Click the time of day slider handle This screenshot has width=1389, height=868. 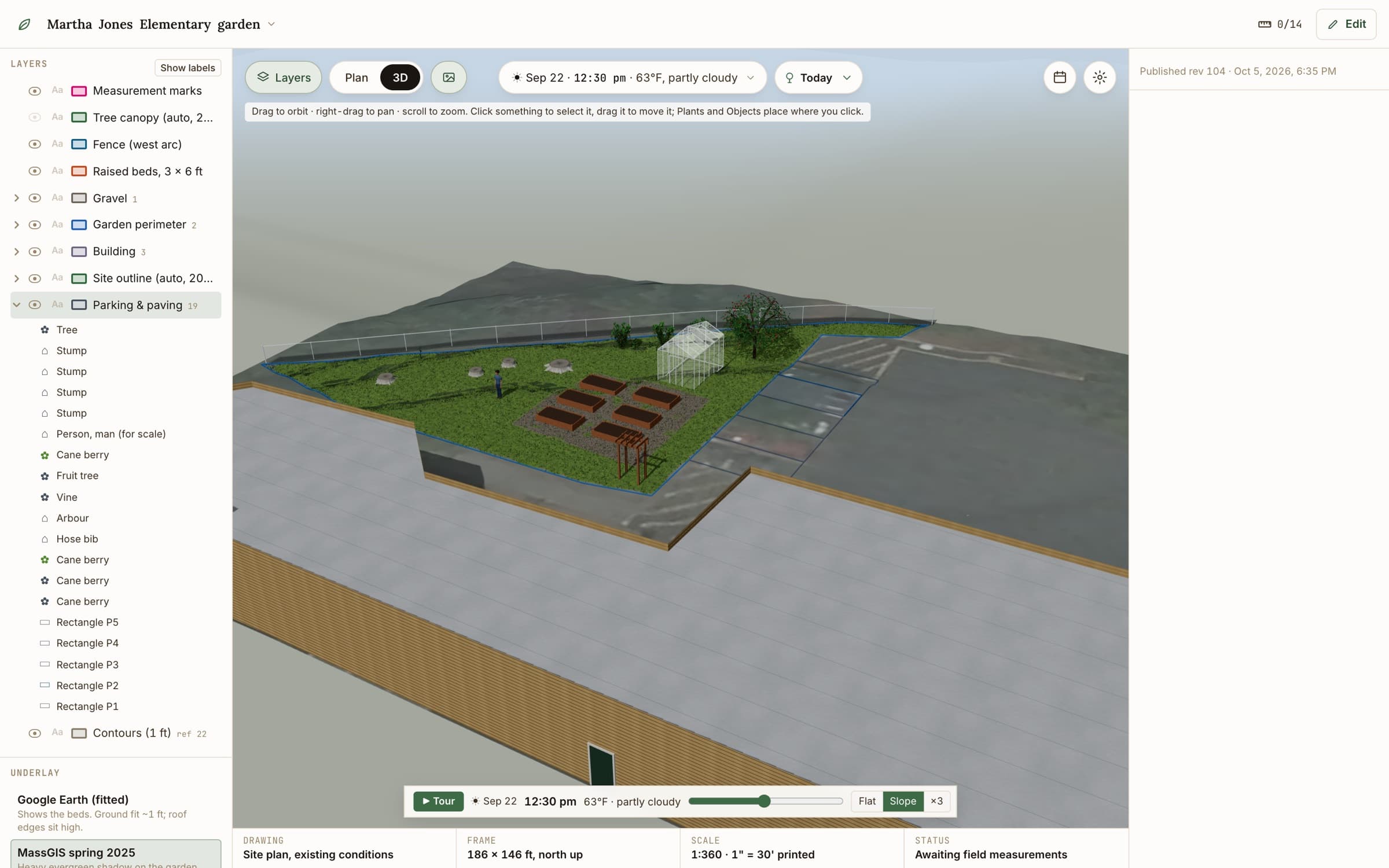[764, 801]
